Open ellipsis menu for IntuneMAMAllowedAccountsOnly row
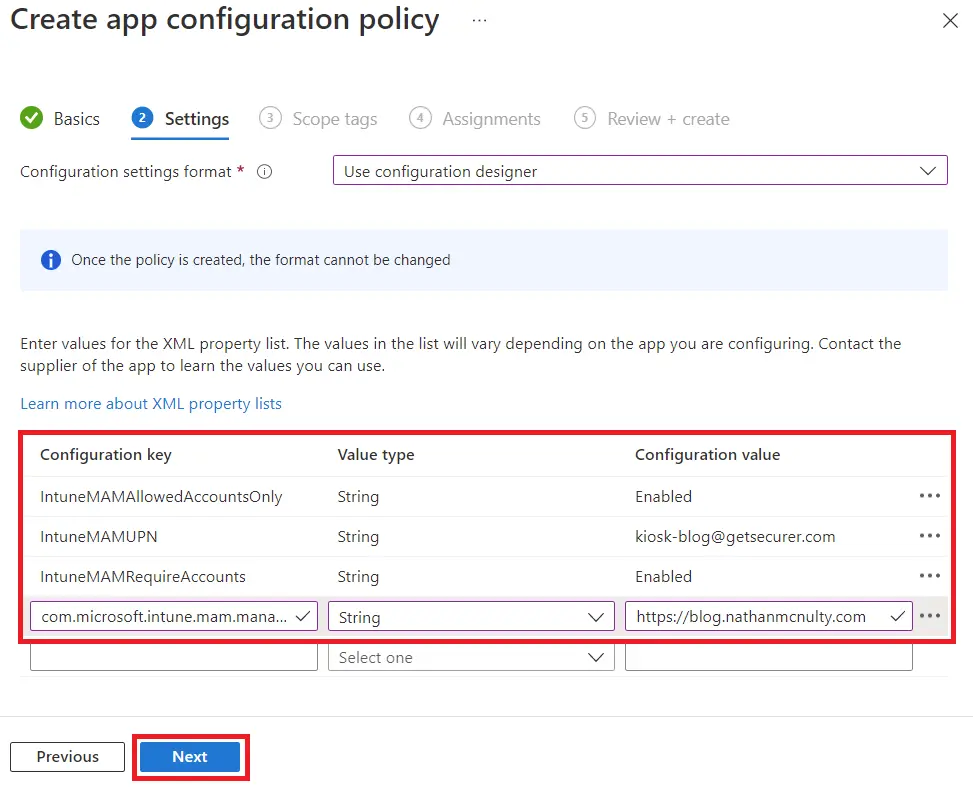Screen dimensions: 973x787 click(929, 496)
